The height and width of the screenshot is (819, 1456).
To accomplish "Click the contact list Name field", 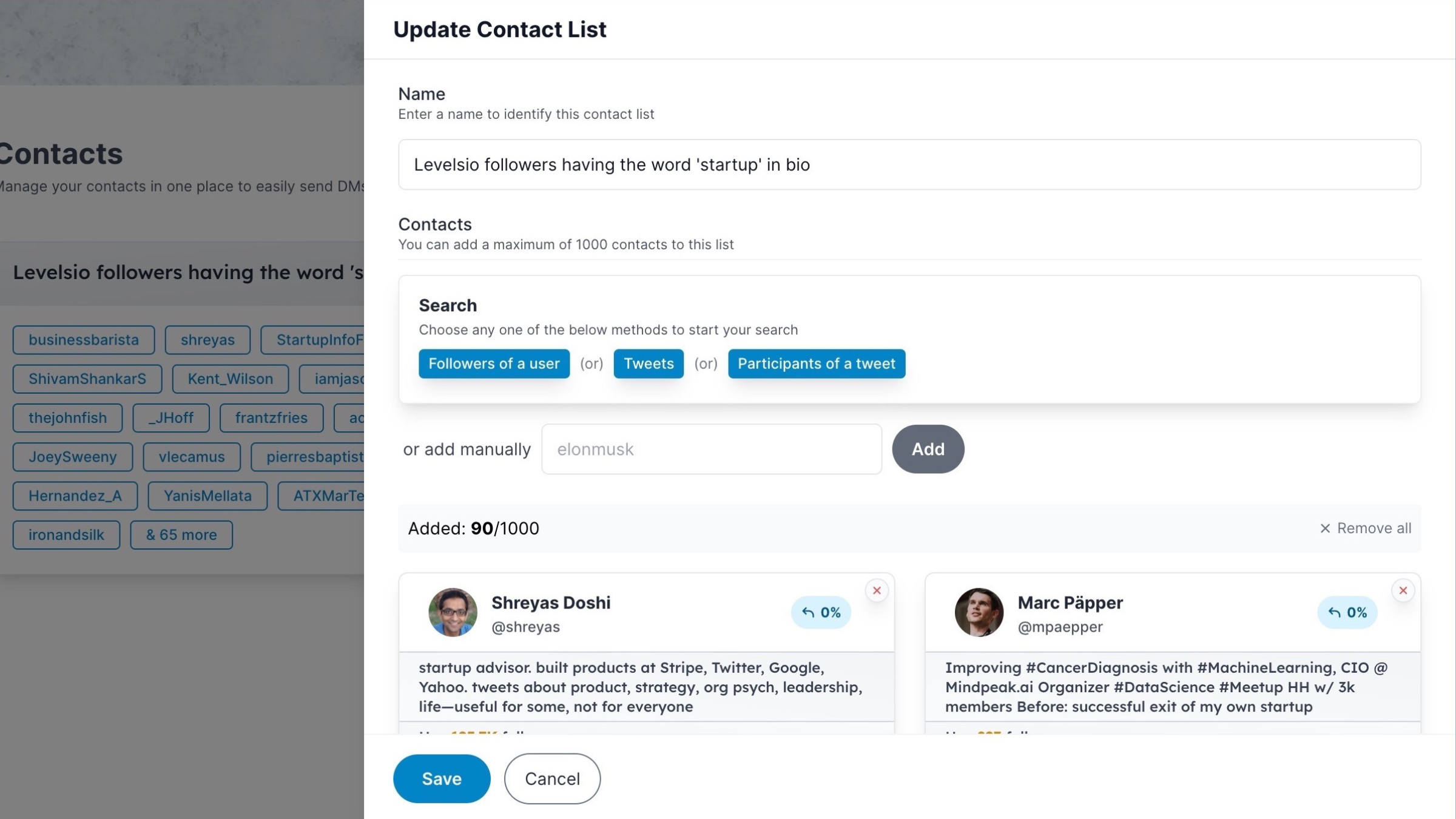I will point(909,164).
